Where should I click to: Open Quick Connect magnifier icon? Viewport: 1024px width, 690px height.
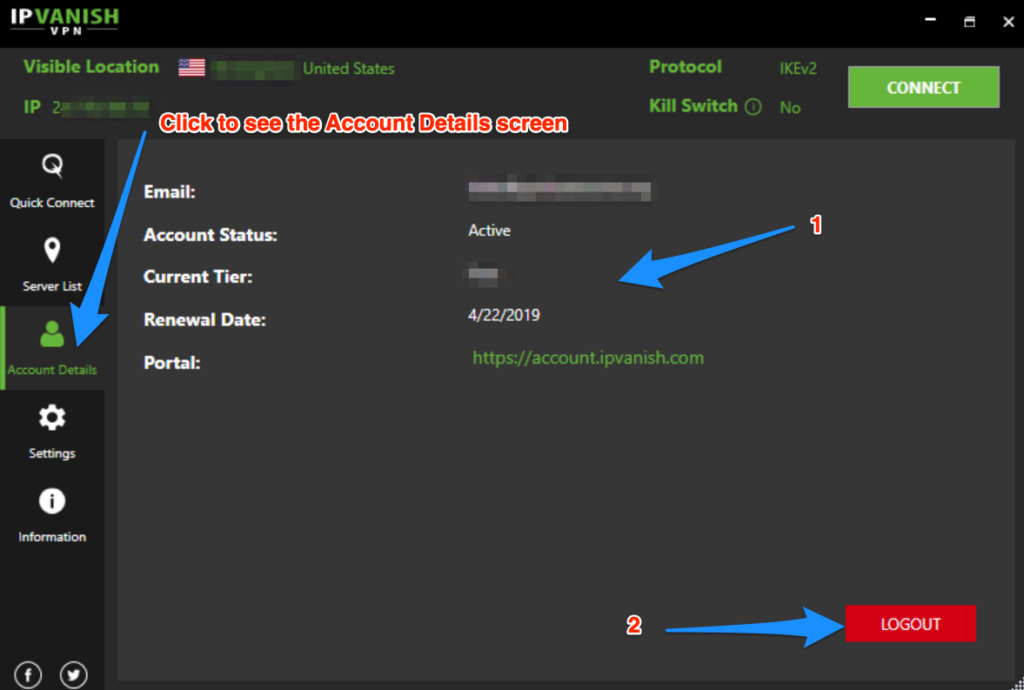(52, 165)
